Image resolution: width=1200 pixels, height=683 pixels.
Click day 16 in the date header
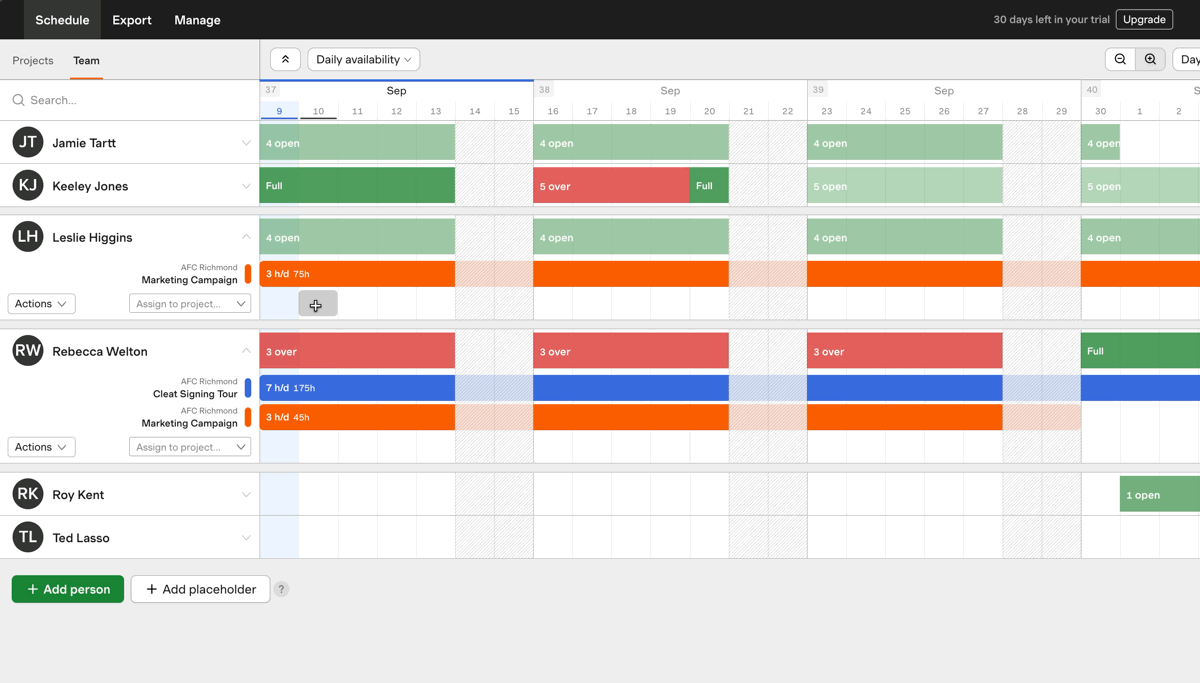click(x=553, y=111)
